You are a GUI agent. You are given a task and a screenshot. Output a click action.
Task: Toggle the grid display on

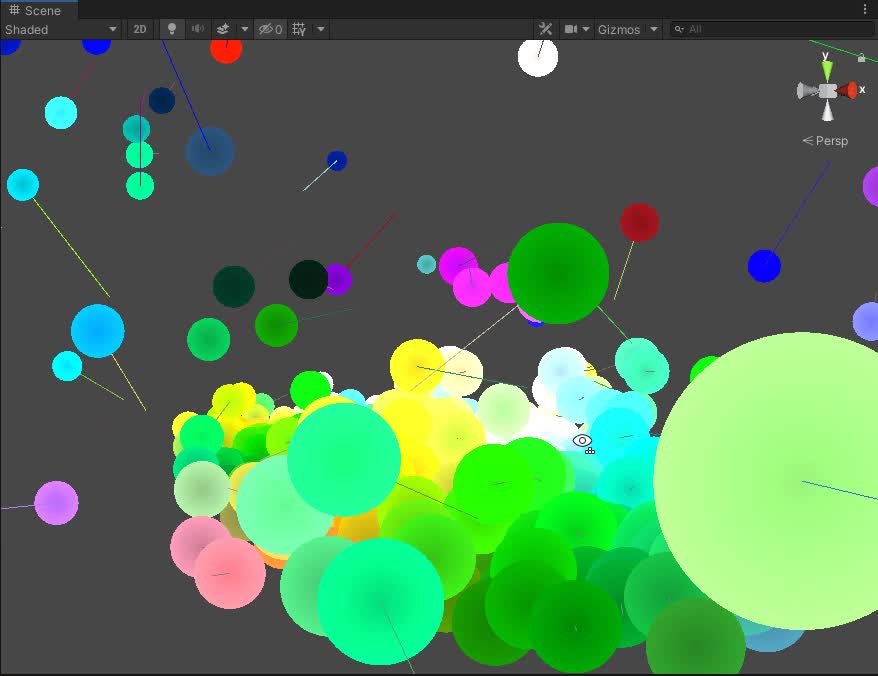coord(297,29)
